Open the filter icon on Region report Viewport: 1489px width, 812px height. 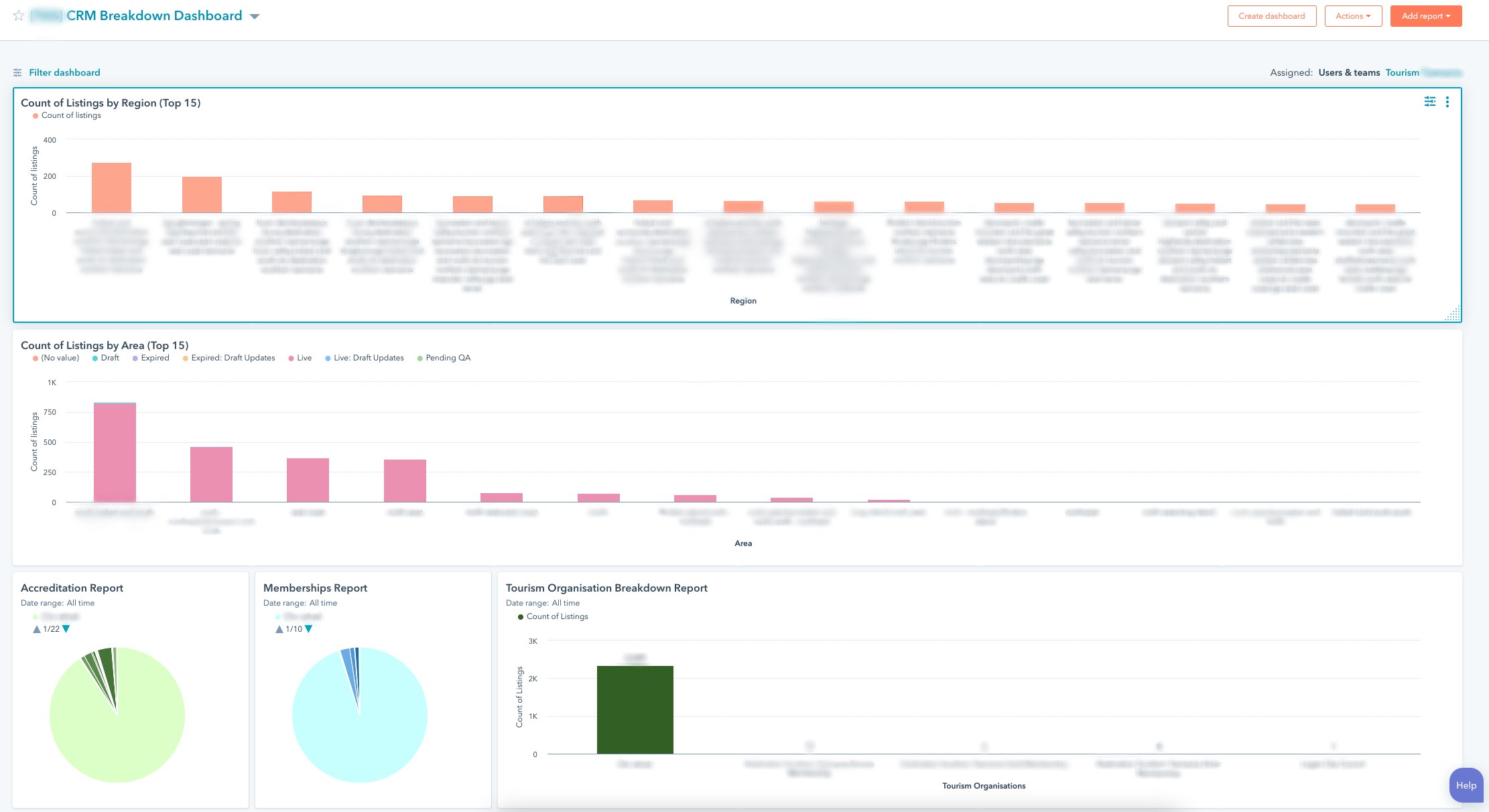[1430, 102]
